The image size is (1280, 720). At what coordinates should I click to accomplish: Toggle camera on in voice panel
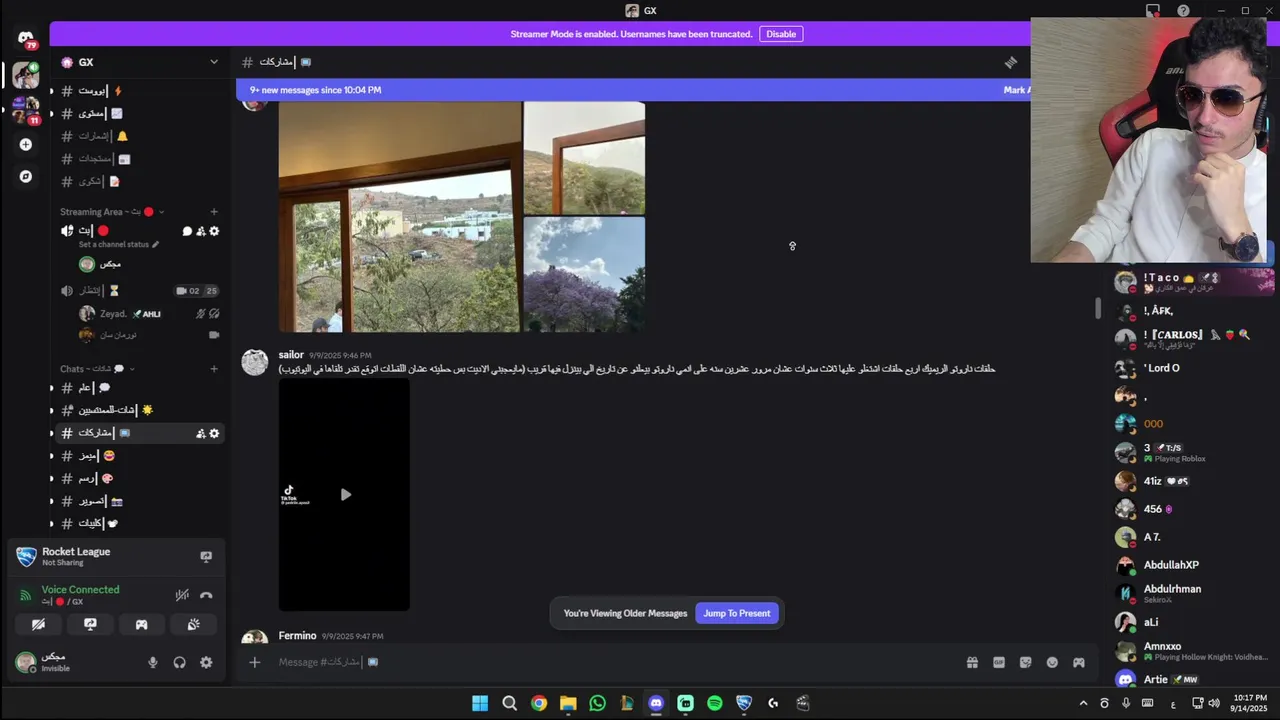click(38, 624)
